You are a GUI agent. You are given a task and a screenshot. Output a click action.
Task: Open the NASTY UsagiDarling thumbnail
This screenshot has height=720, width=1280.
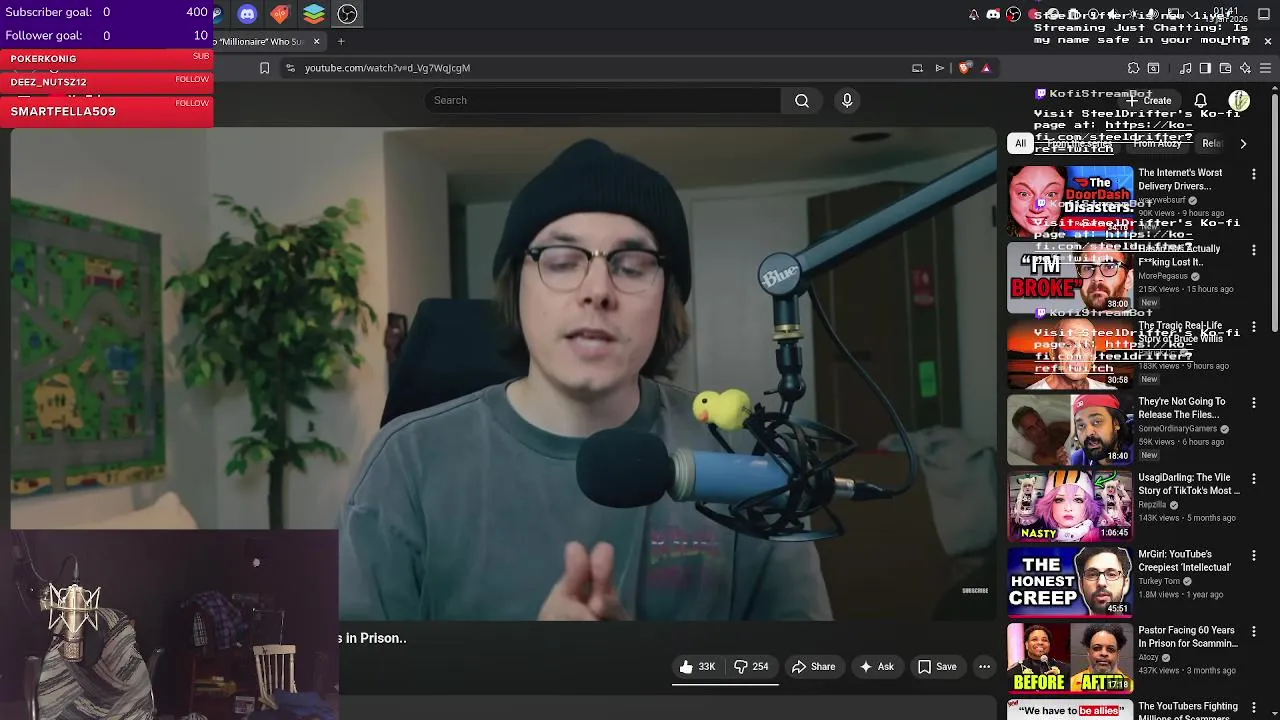tap(1070, 506)
